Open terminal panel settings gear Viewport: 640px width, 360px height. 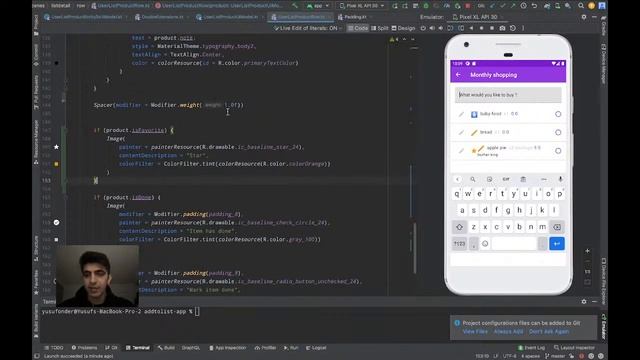584,302
